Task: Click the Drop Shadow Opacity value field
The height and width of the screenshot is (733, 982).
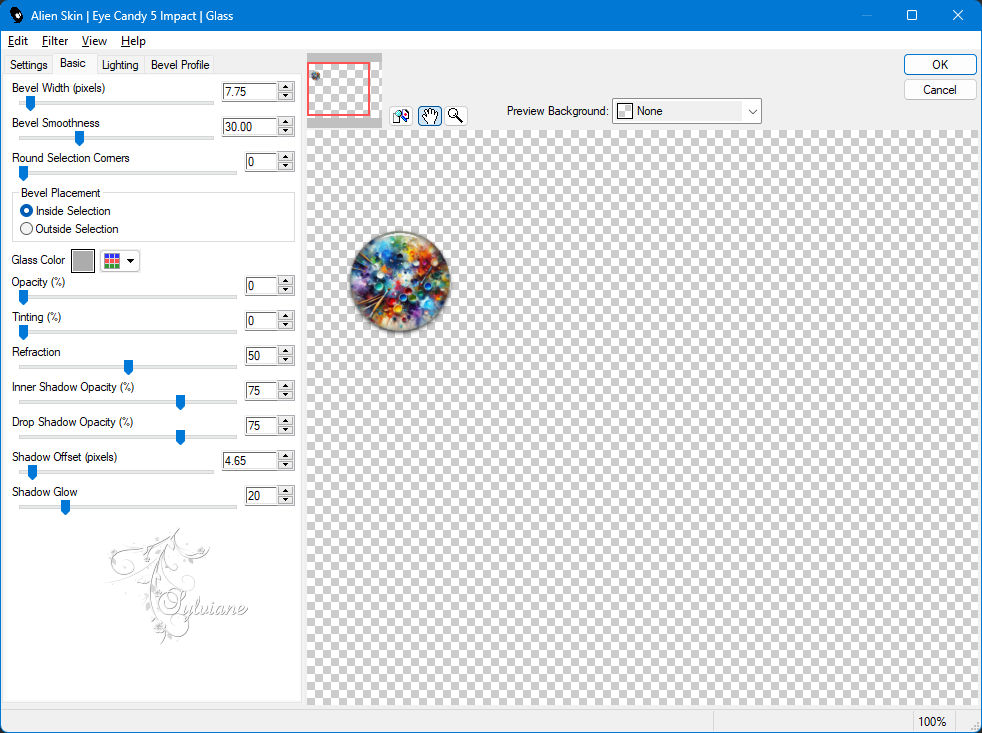Action: point(261,426)
